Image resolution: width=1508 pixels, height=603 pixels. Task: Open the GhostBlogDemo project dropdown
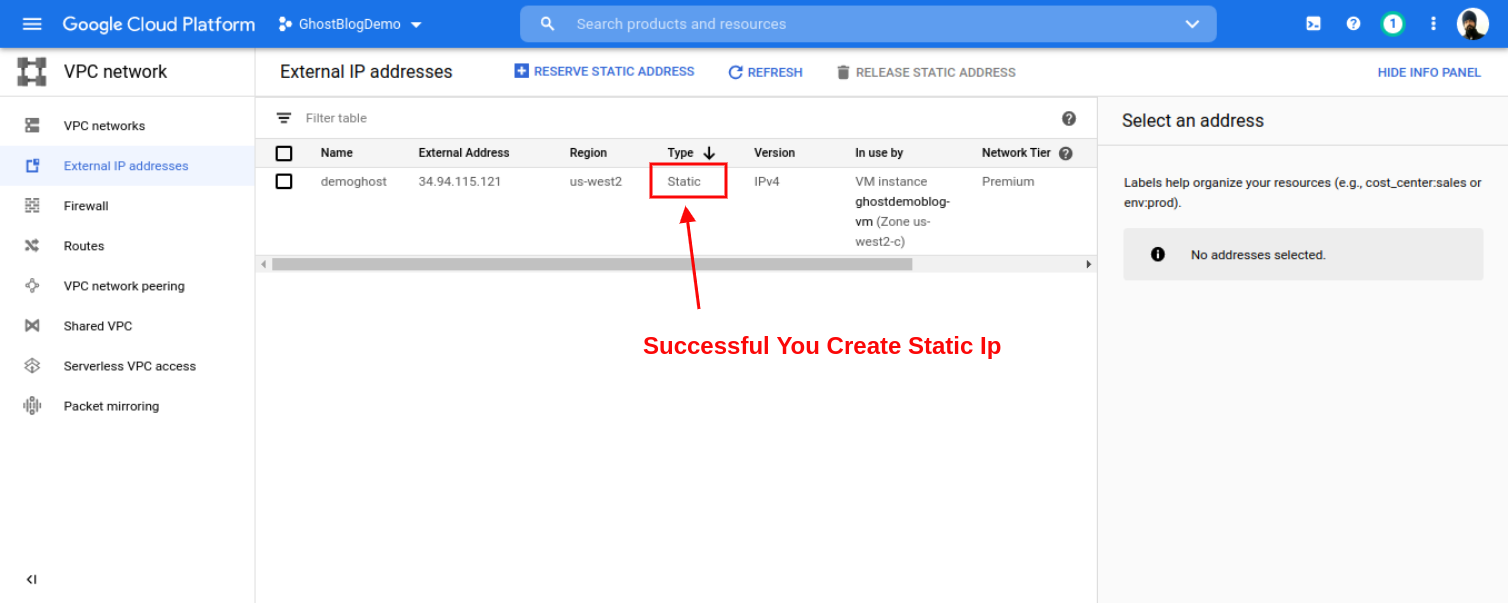348,23
